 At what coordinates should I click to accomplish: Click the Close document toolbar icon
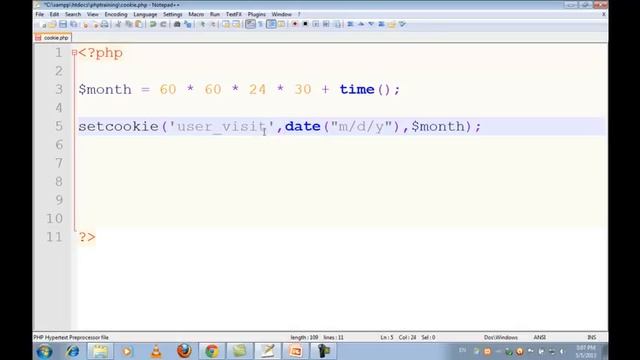85,24
